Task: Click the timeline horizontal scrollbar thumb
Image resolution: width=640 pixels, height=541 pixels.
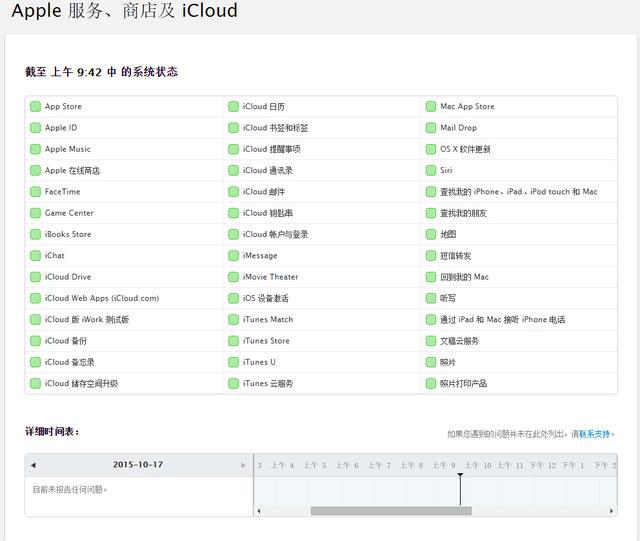Action: 391,511
